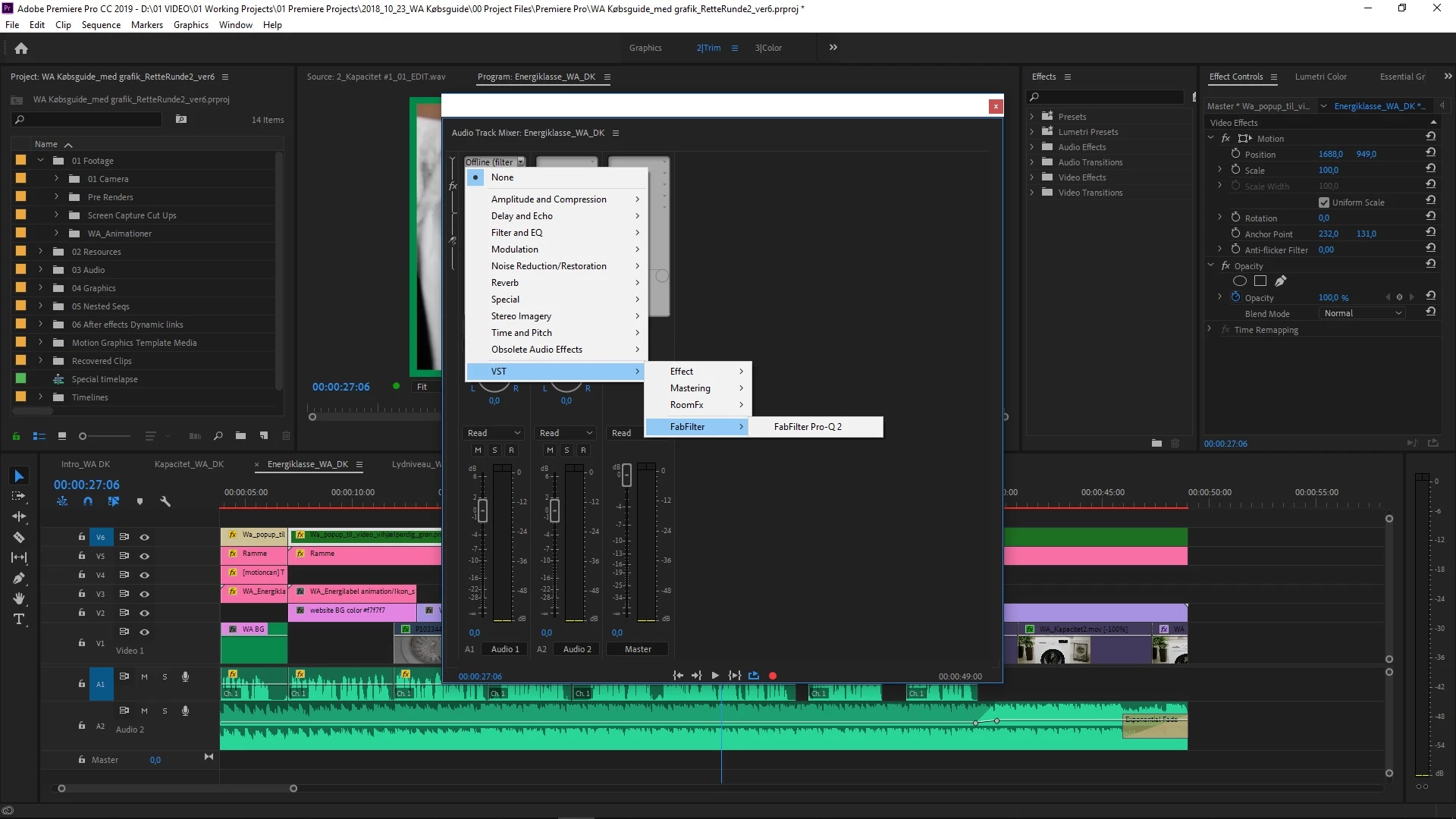Open the Color workspace
This screenshot has height=819, width=1456.
click(x=768, y=48)
